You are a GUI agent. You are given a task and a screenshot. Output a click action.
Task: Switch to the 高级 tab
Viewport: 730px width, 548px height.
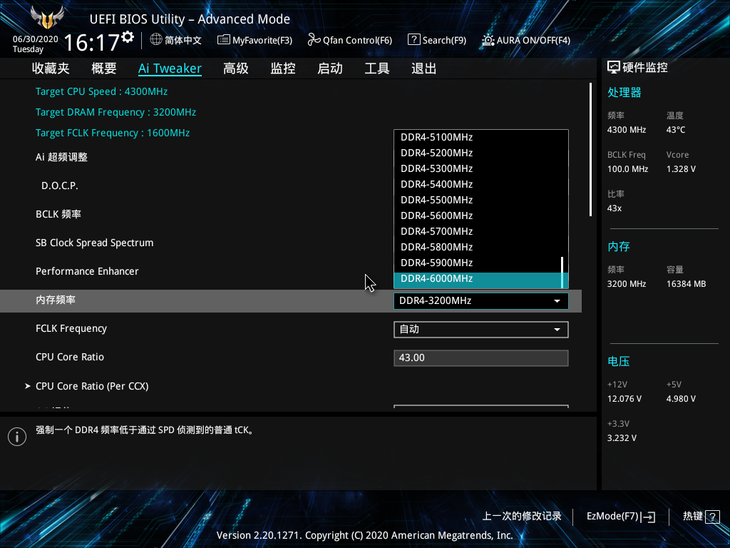pos(236,68)
